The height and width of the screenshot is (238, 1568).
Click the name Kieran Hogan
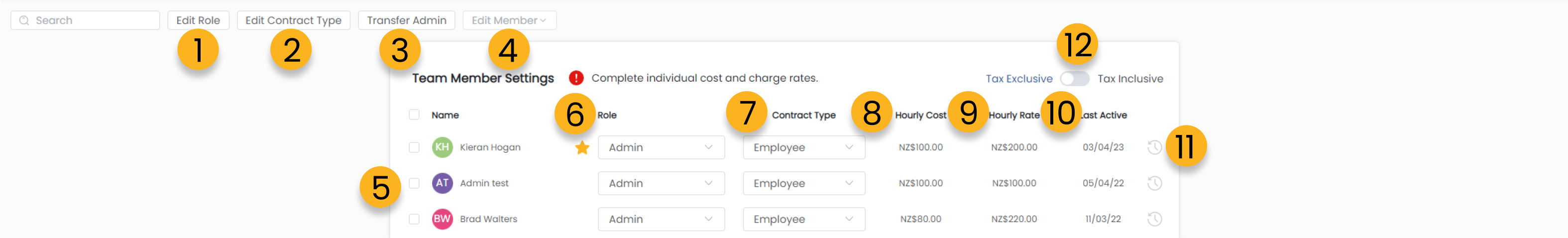(x=490, y=147)
